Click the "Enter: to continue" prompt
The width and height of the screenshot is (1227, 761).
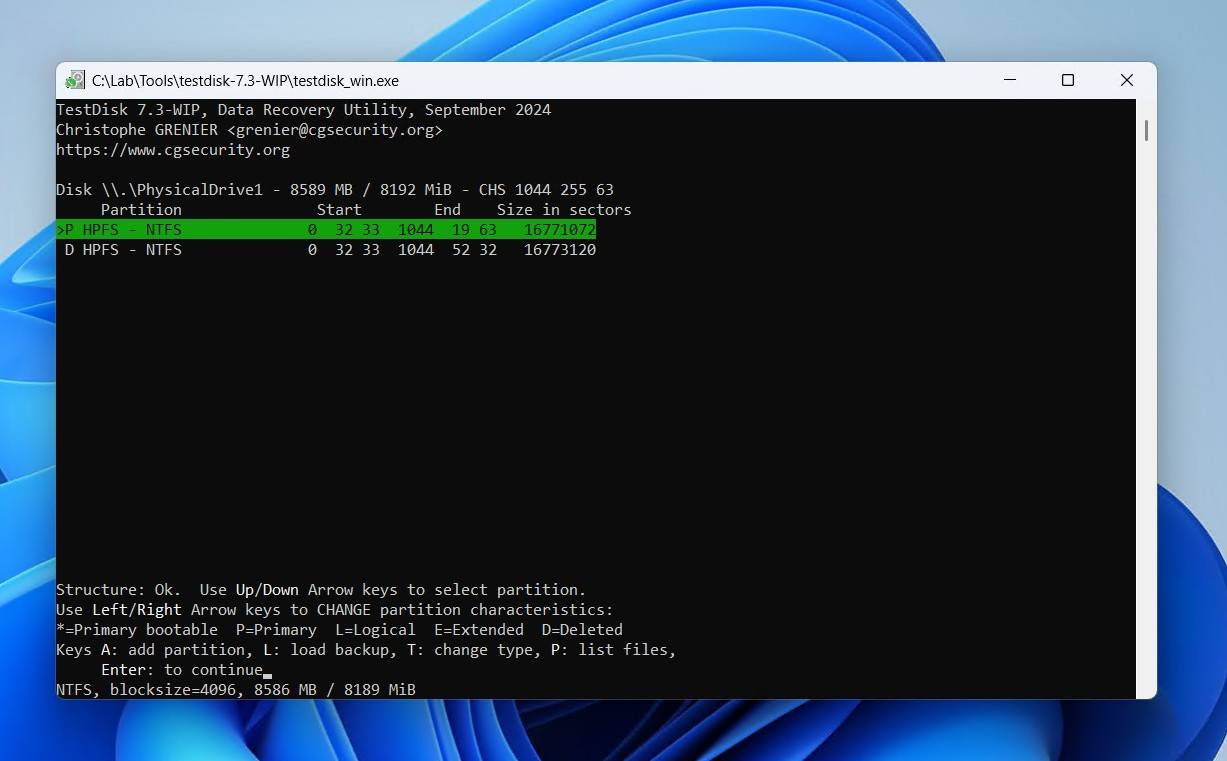[x=181, y=670]
